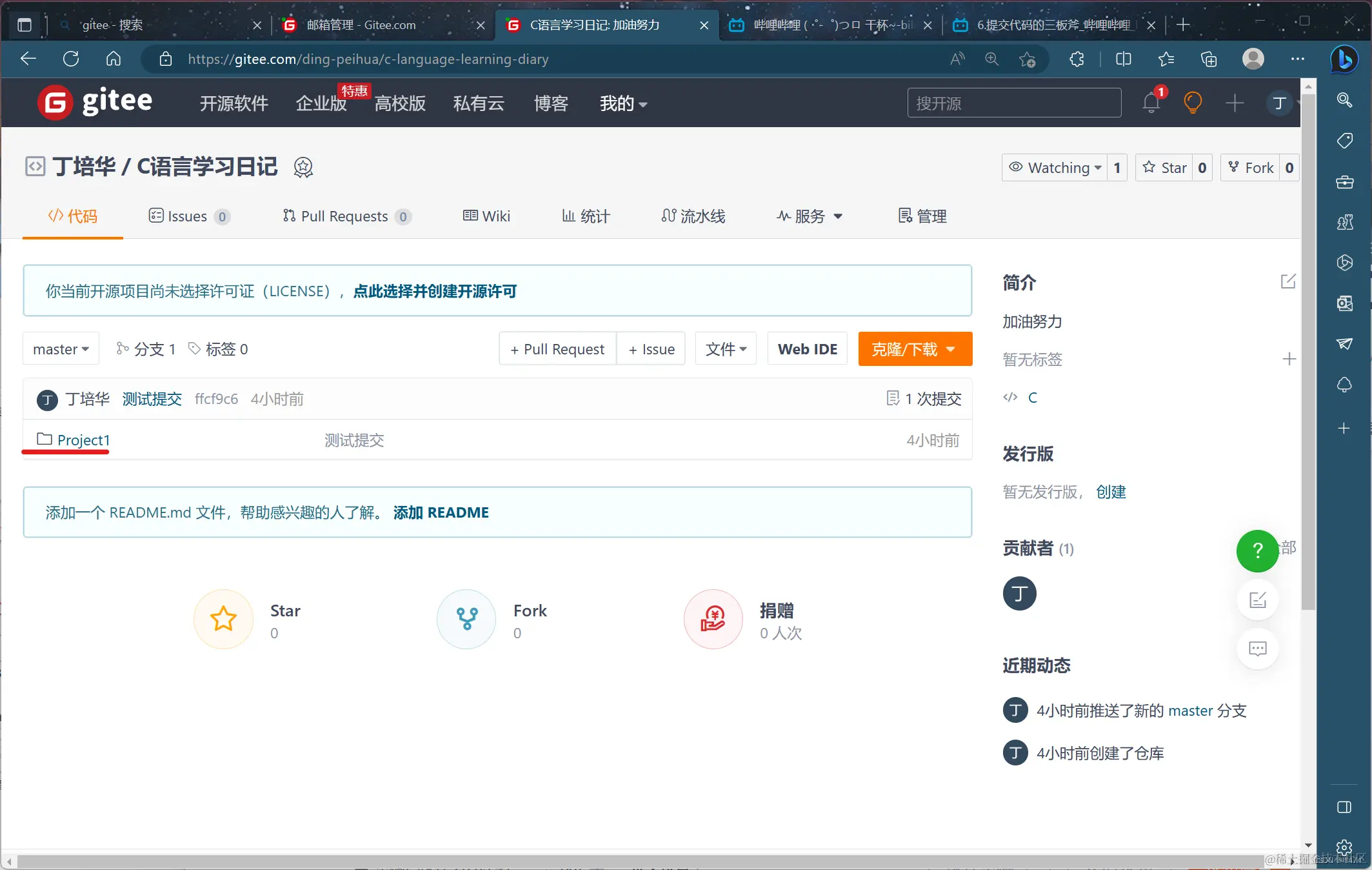Open the Bing chat icon in sidebar
Image resolution: width=1372 pixels, height=870 pixels.
[x=1345, y=60]
